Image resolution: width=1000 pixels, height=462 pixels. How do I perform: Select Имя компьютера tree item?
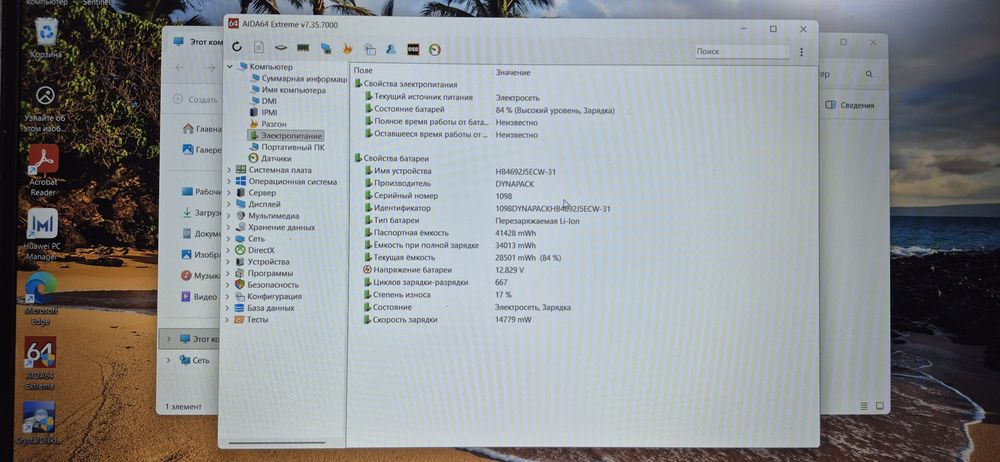[x=287, y=90]
